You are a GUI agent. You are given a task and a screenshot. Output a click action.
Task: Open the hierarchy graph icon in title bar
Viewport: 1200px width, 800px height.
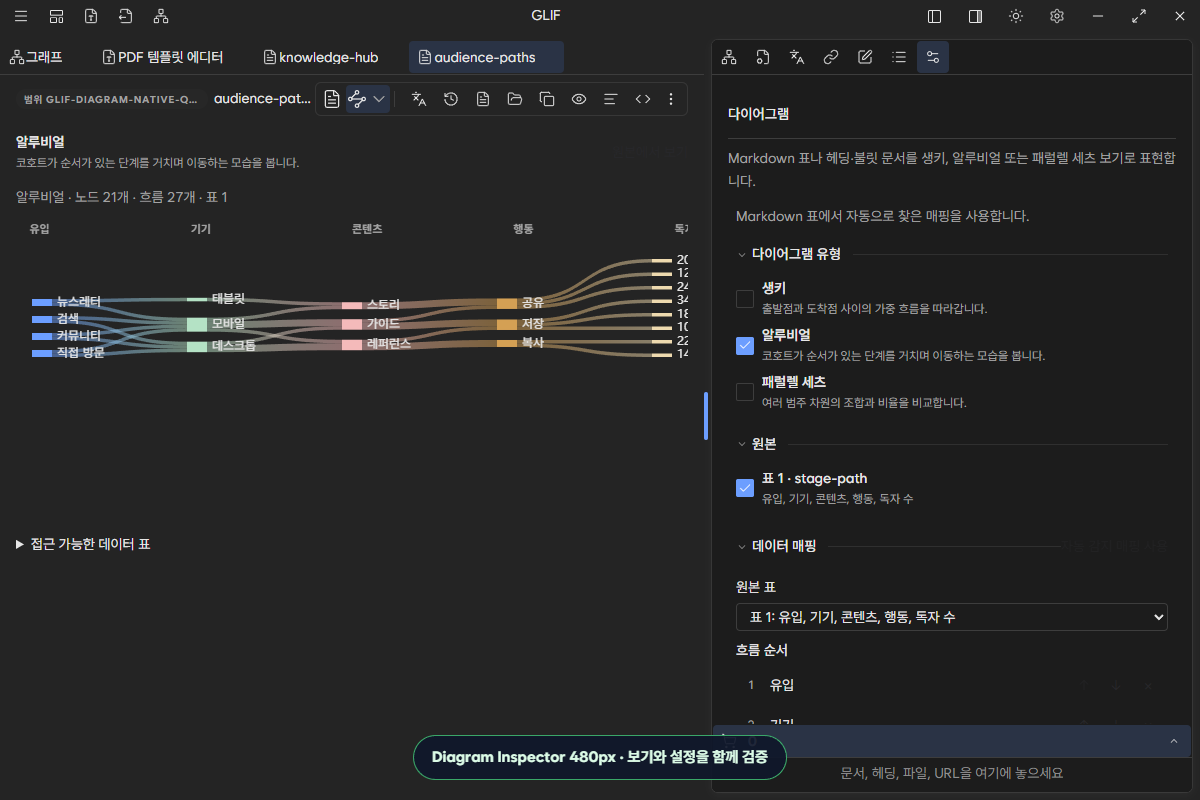161,16
